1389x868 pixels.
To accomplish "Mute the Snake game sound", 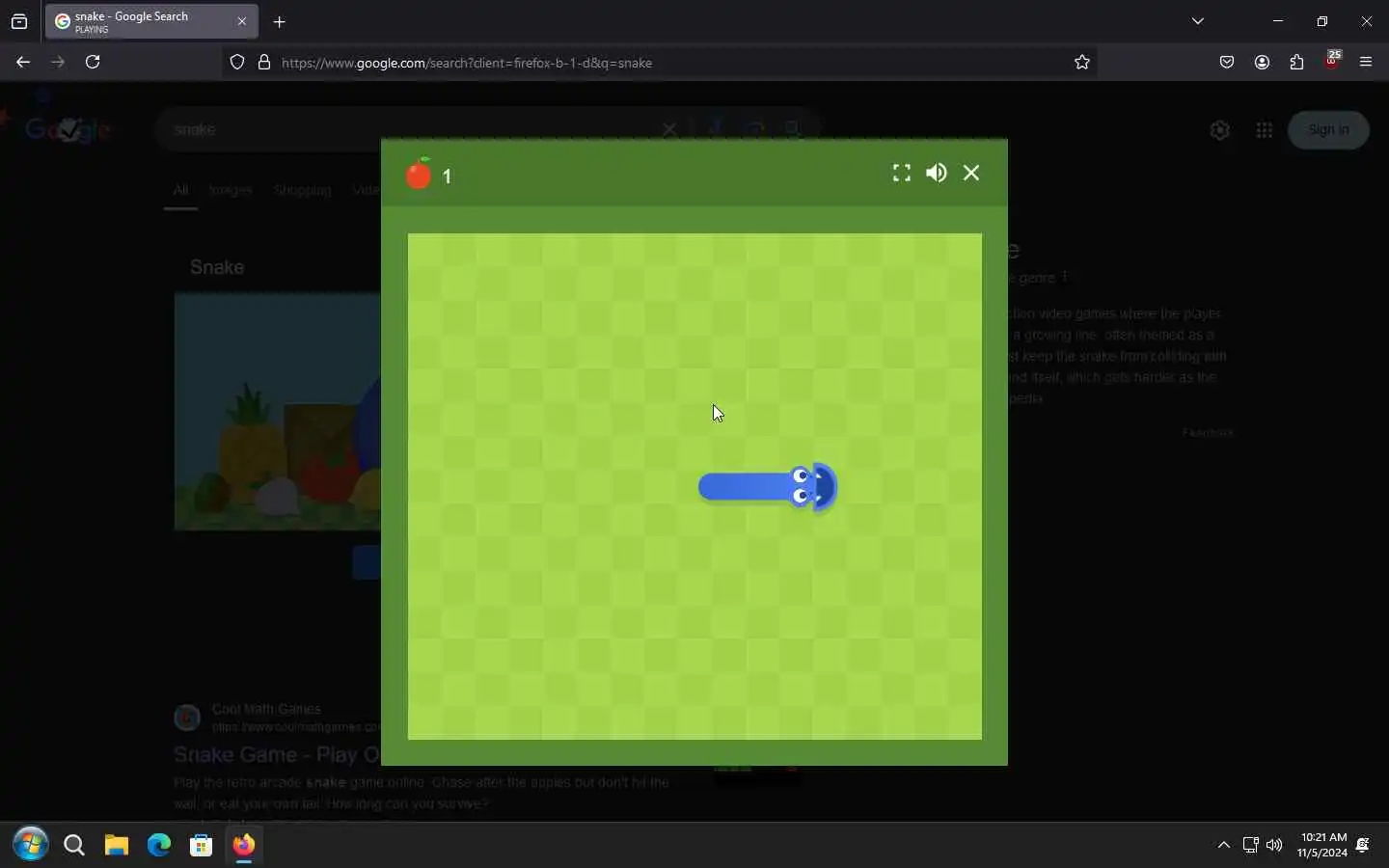I will click(x=936, y=173).
